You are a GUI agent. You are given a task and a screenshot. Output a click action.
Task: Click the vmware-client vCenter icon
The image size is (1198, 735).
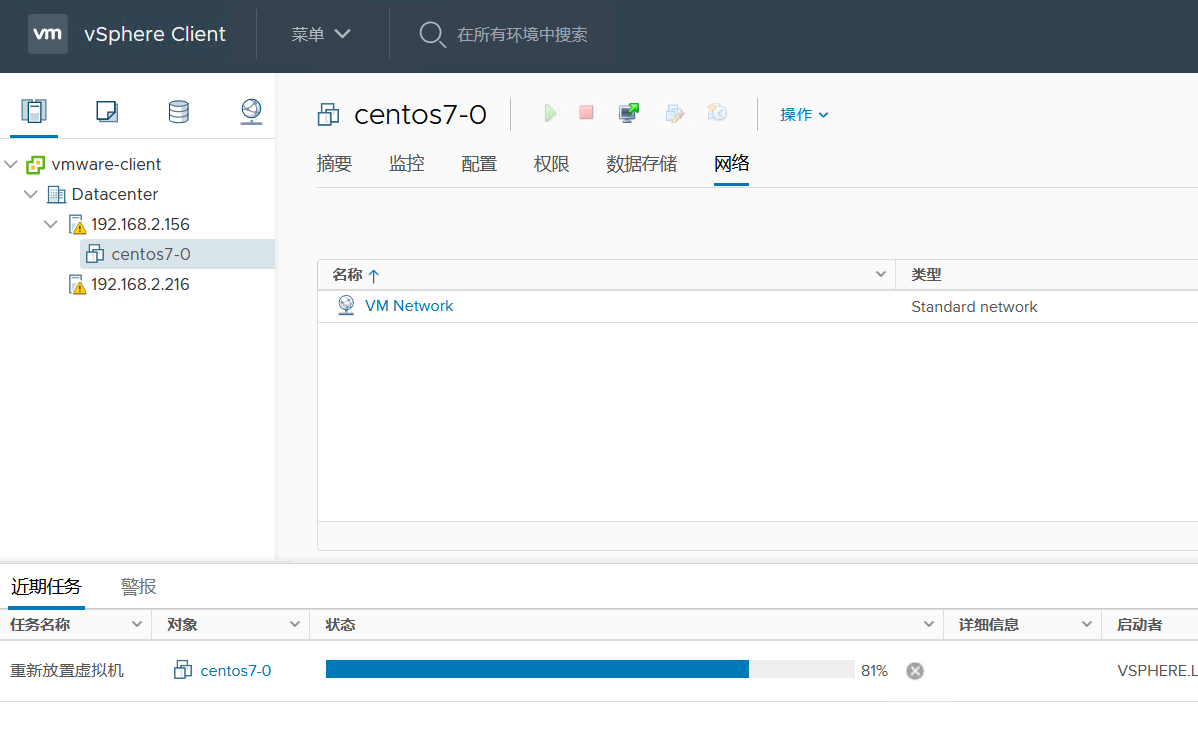coord(35,164)
